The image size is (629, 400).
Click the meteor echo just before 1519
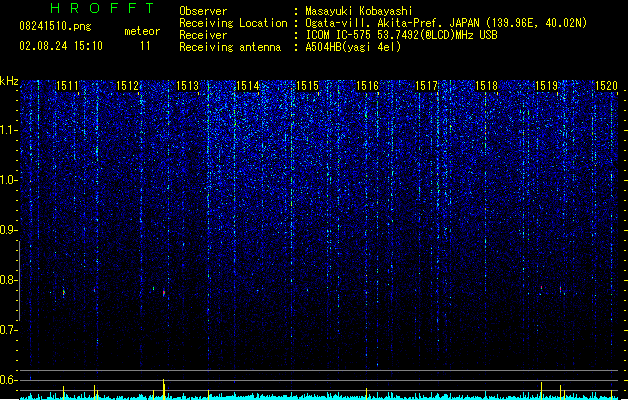point(541,288)
